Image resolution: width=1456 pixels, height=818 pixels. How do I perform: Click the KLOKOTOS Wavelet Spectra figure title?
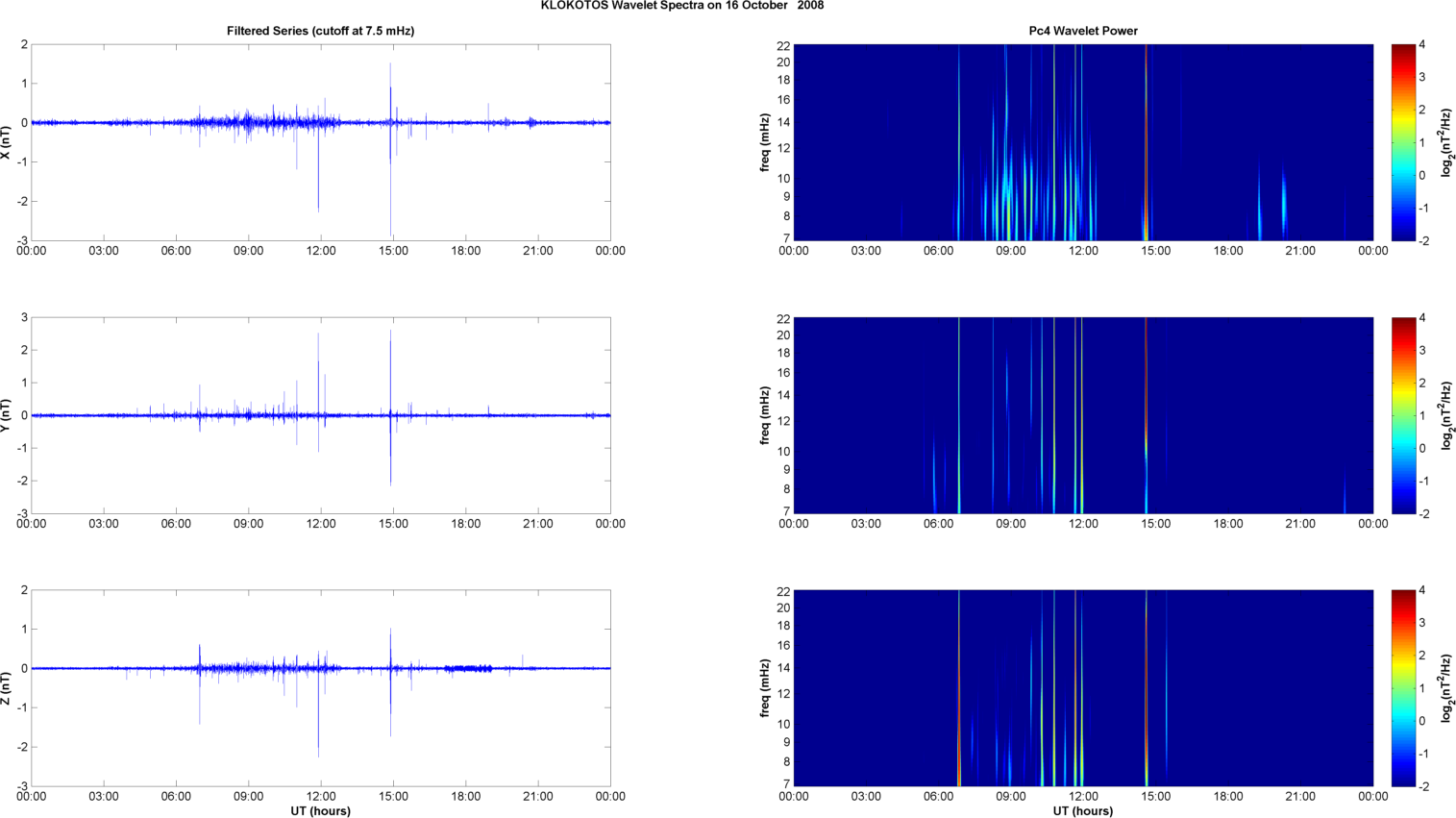(x=681, y=6)
